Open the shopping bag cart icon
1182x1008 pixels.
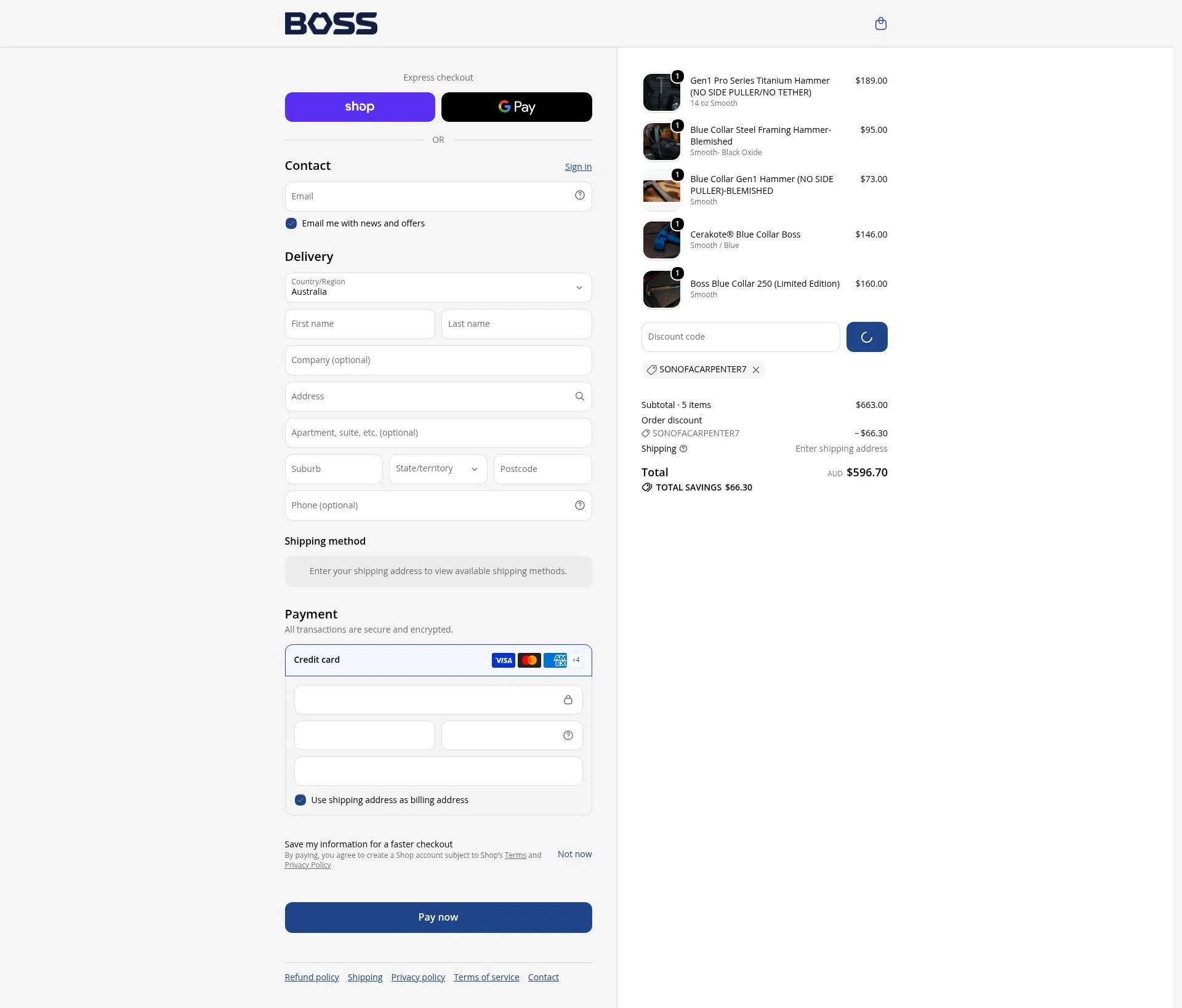point(881,23)
